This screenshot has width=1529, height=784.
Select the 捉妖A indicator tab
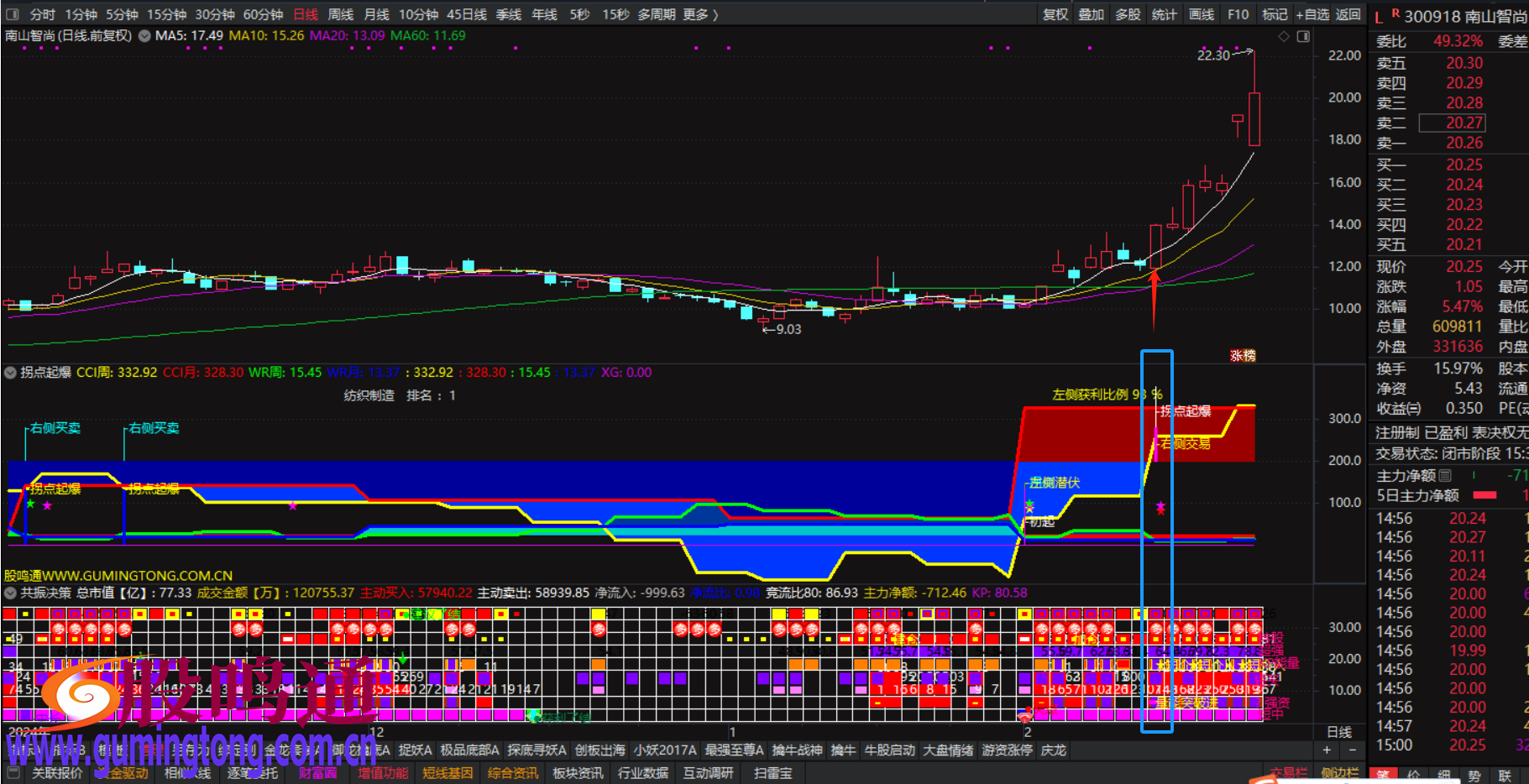point(415,750)
